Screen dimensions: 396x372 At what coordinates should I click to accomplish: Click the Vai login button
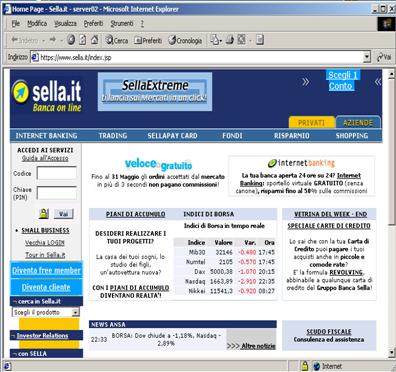pyautogui.click(x=63, y=214)
